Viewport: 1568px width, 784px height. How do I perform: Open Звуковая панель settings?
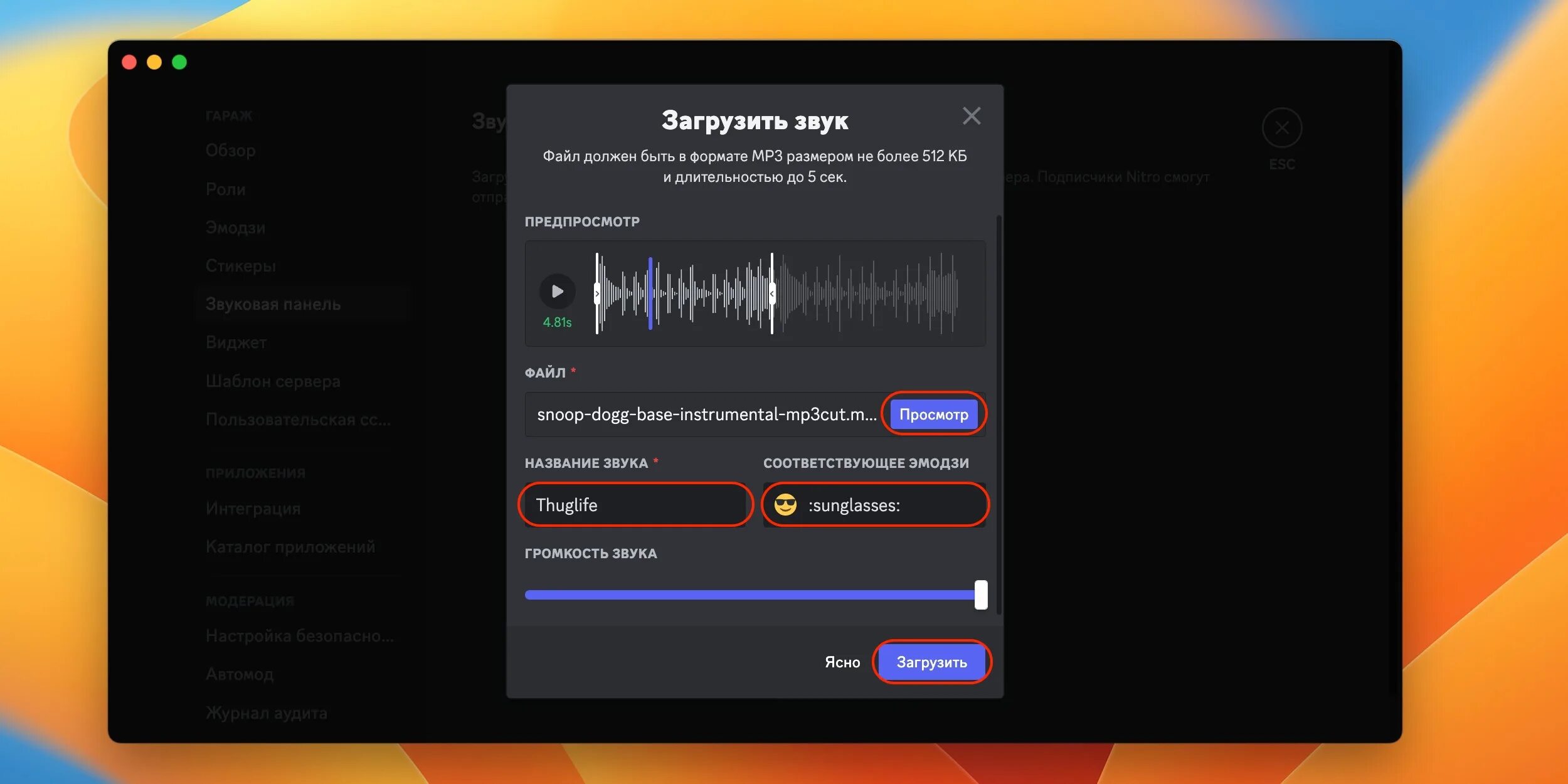pos(273,304)
